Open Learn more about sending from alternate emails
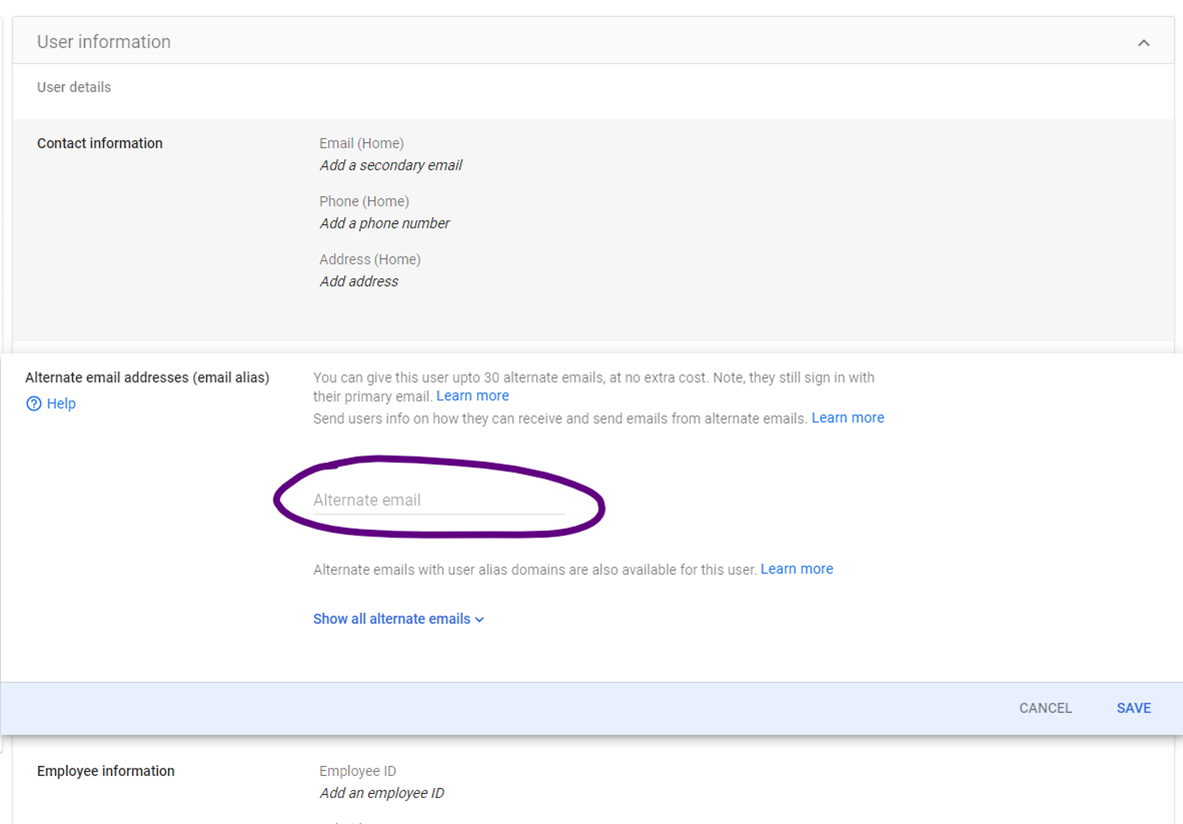 point(847,418)
